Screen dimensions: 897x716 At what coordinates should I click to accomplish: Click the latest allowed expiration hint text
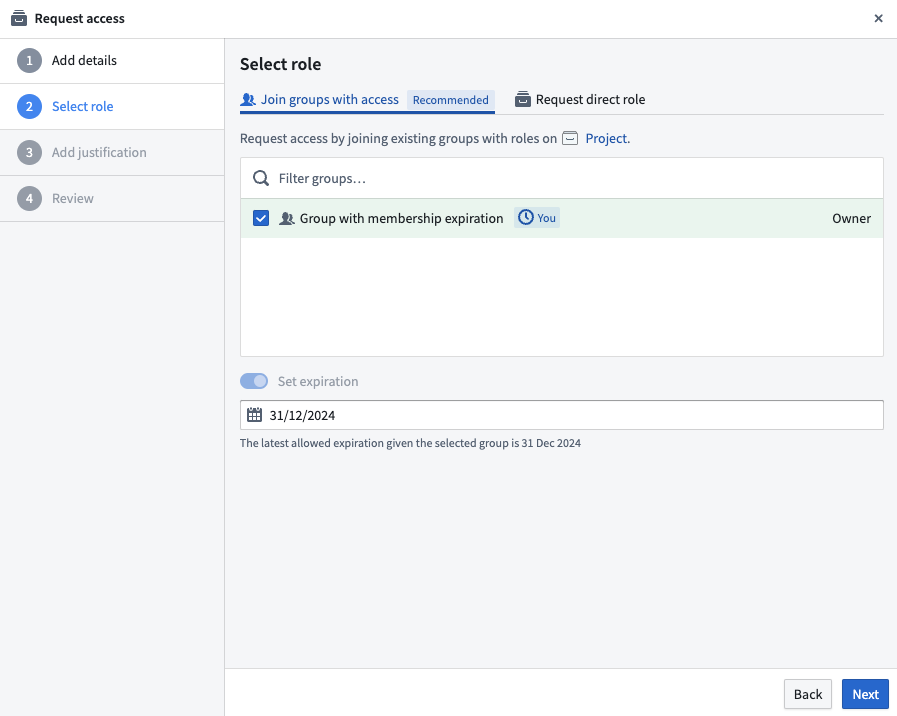click(x=410, y=443)
